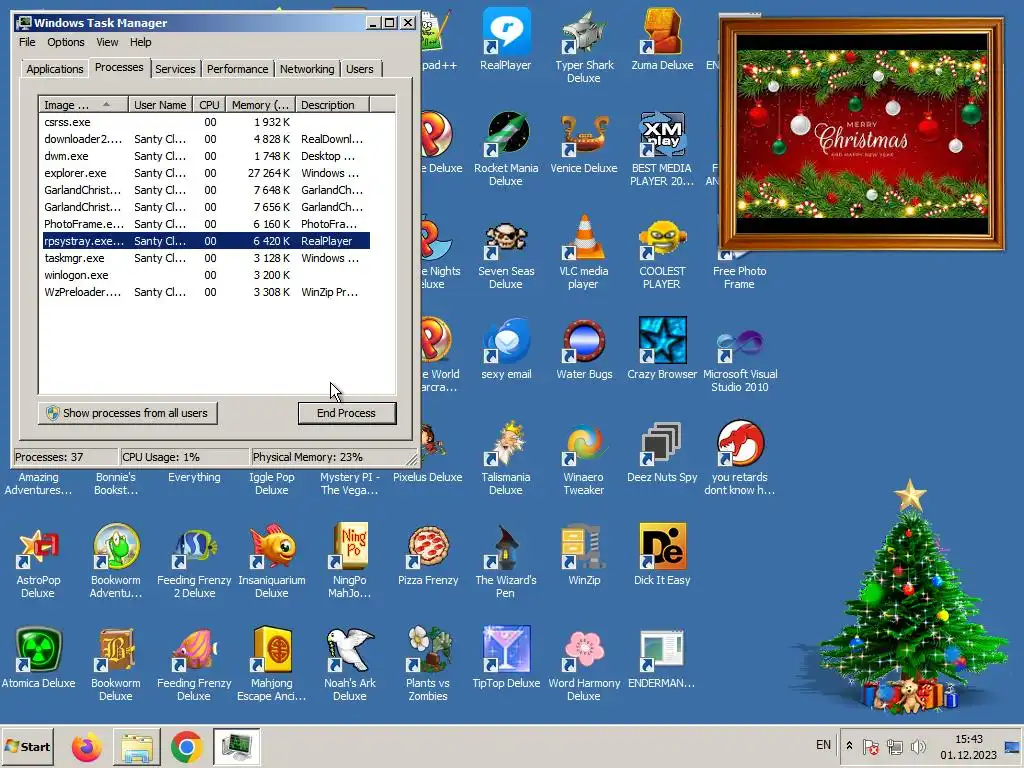Sort by the Memory column header
Viewport: 1024px width, 768px height.
point(260,105)
